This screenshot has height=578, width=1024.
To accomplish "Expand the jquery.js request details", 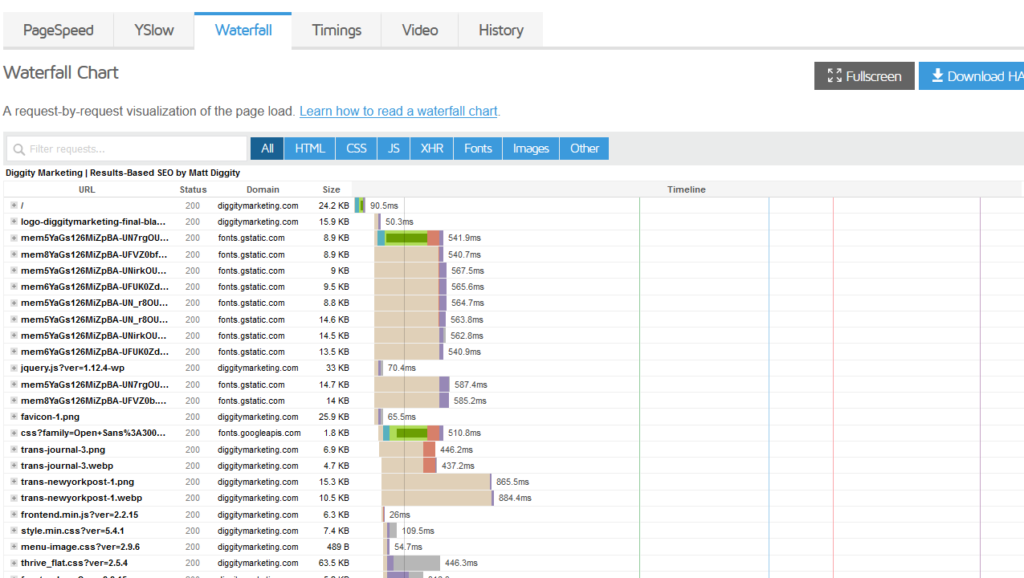I will 14,368.
